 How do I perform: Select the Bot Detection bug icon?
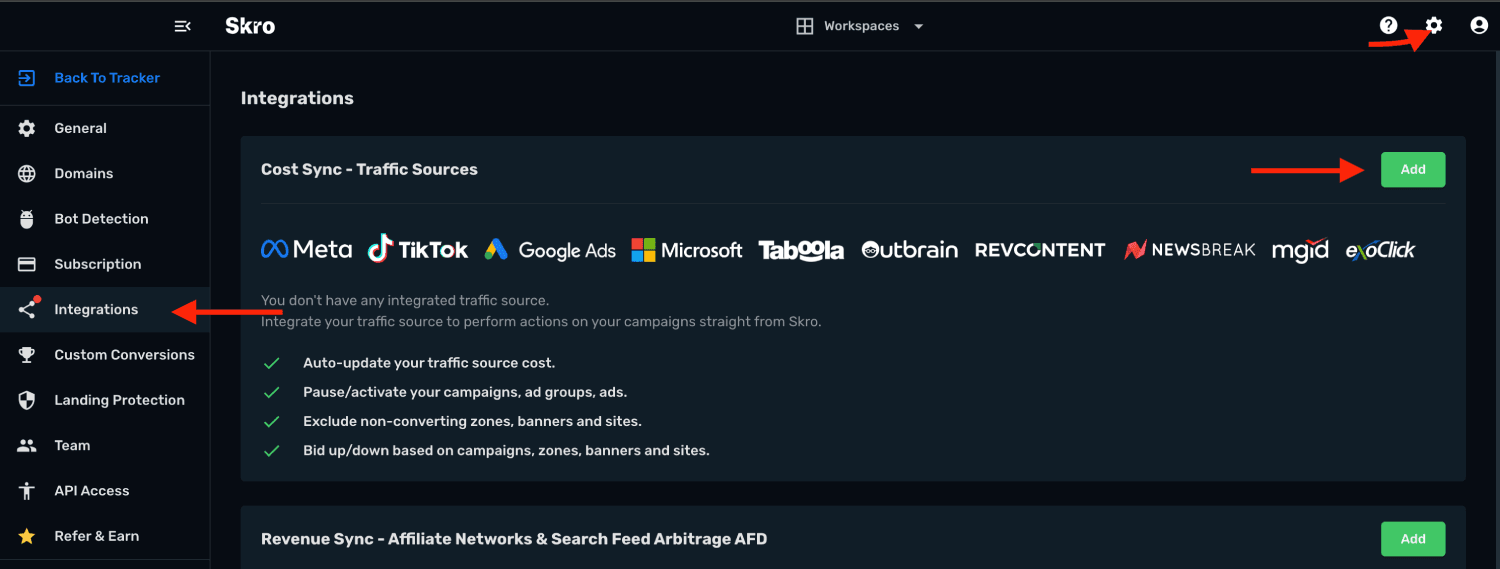pyautogui.click(x=27, y=219)
